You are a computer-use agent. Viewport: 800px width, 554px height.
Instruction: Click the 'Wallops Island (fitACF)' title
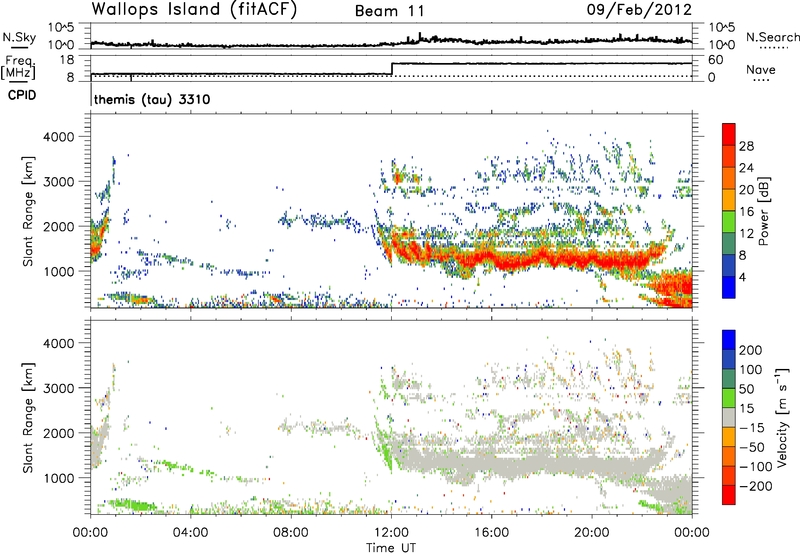[x=194, y=10]
